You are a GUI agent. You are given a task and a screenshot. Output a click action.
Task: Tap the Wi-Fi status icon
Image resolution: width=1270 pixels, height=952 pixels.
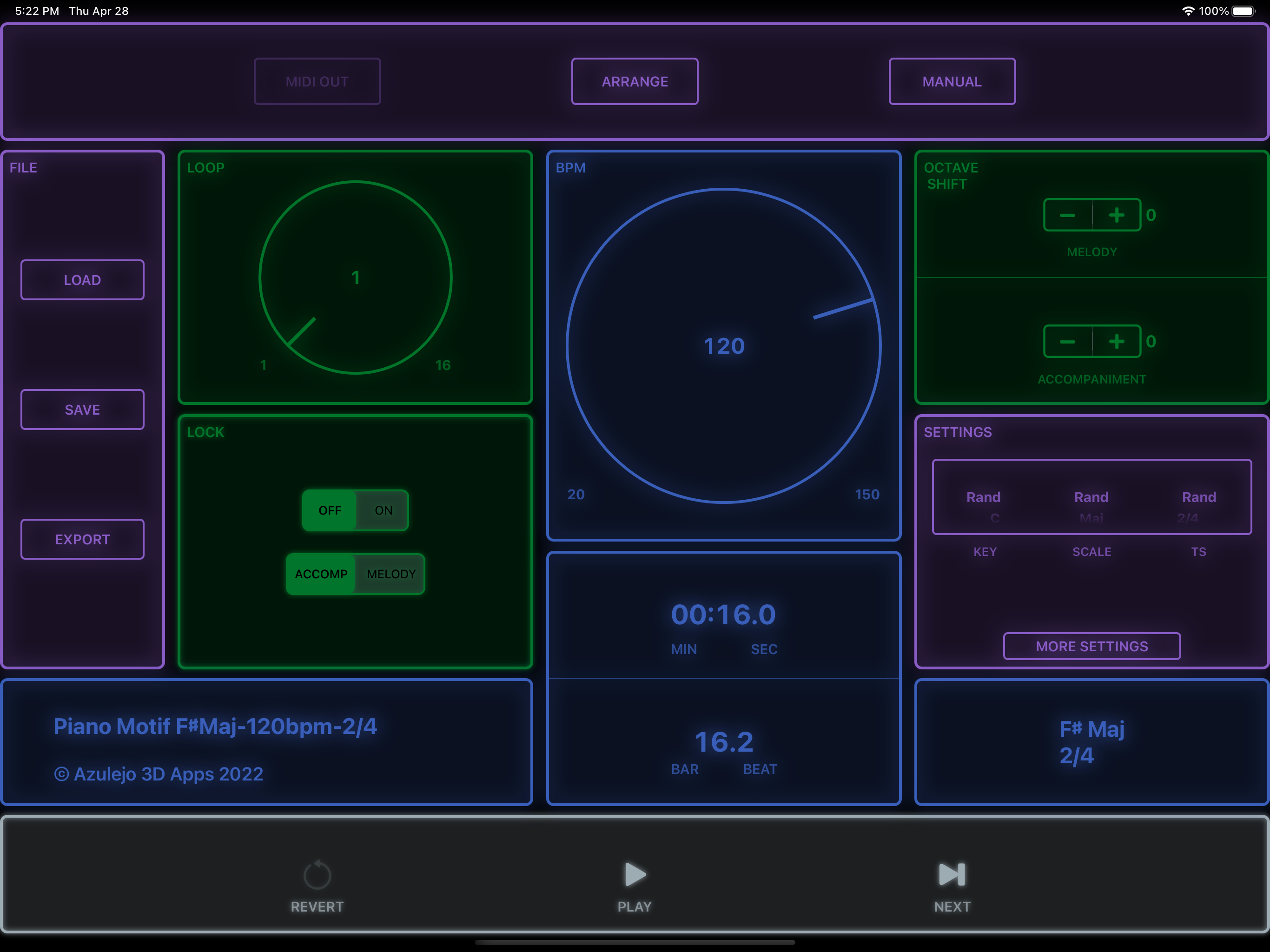point(1188,11)
